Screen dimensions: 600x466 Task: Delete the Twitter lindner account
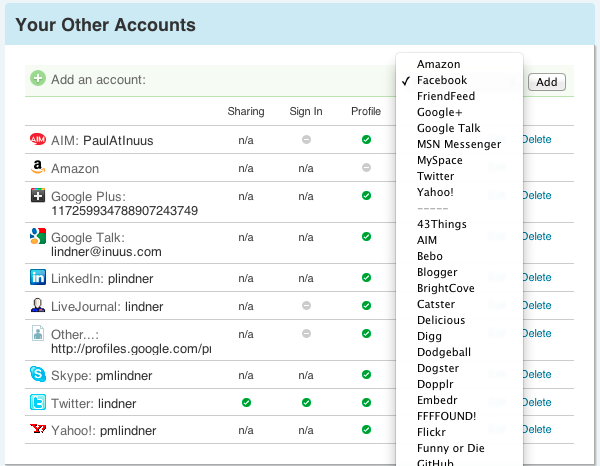[537, 402]
